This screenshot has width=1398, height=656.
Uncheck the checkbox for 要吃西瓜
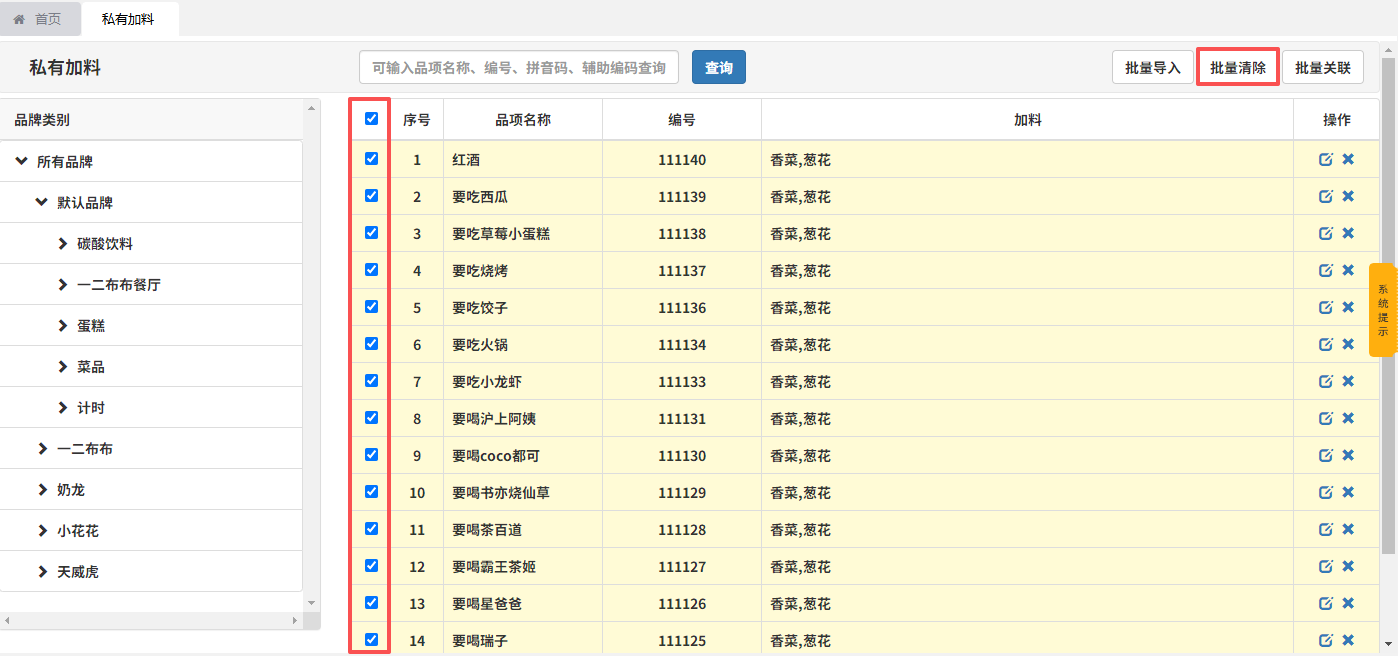(x=371, y=195)
